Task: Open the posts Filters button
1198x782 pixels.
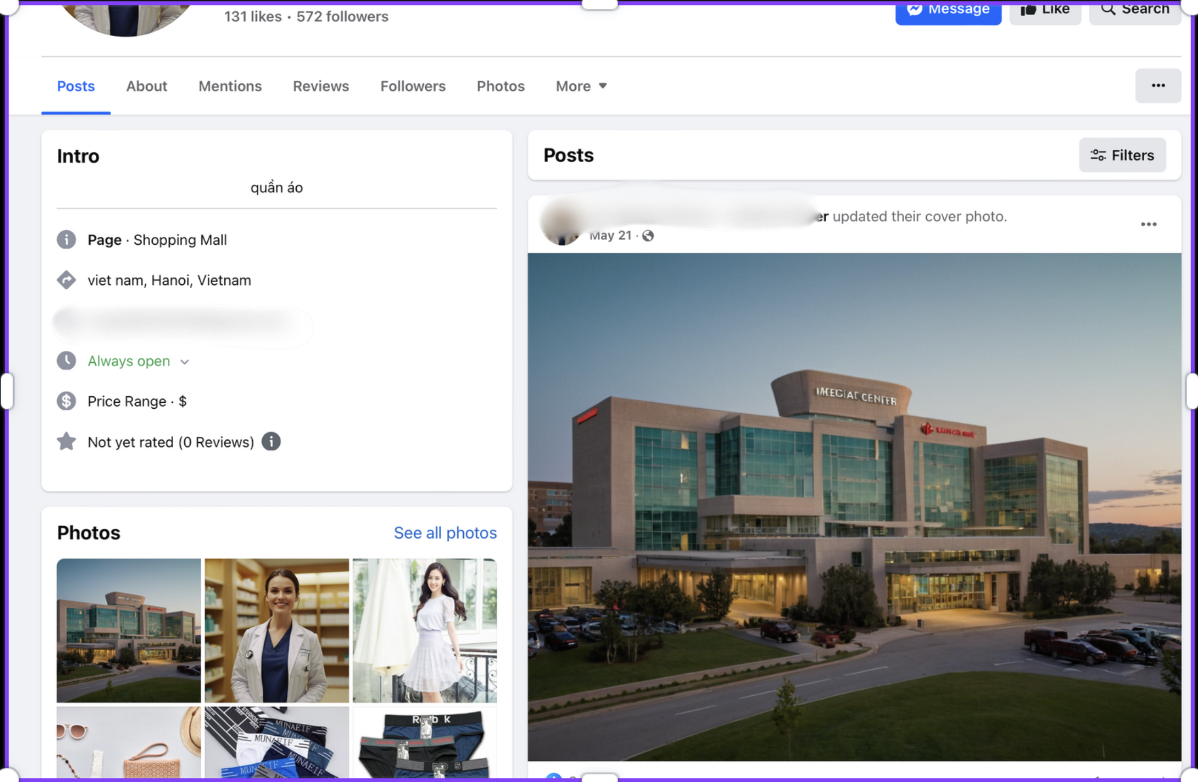Action: pyautogui.click(x=1122, y=155)
